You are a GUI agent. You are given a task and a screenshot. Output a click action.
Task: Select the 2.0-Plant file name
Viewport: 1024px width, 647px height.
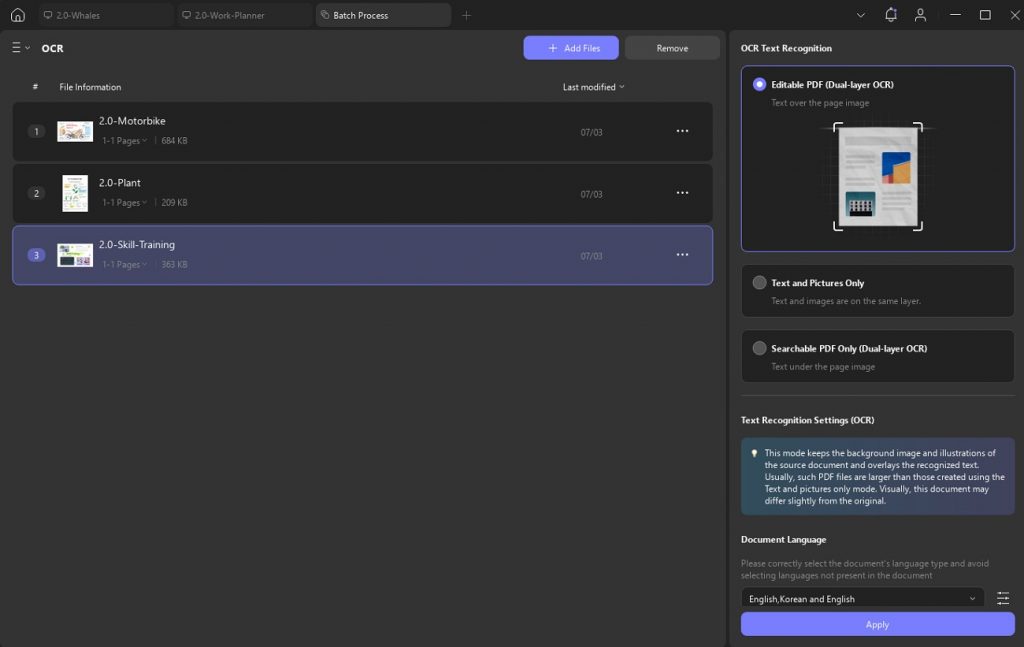click(x=120, y=183)
